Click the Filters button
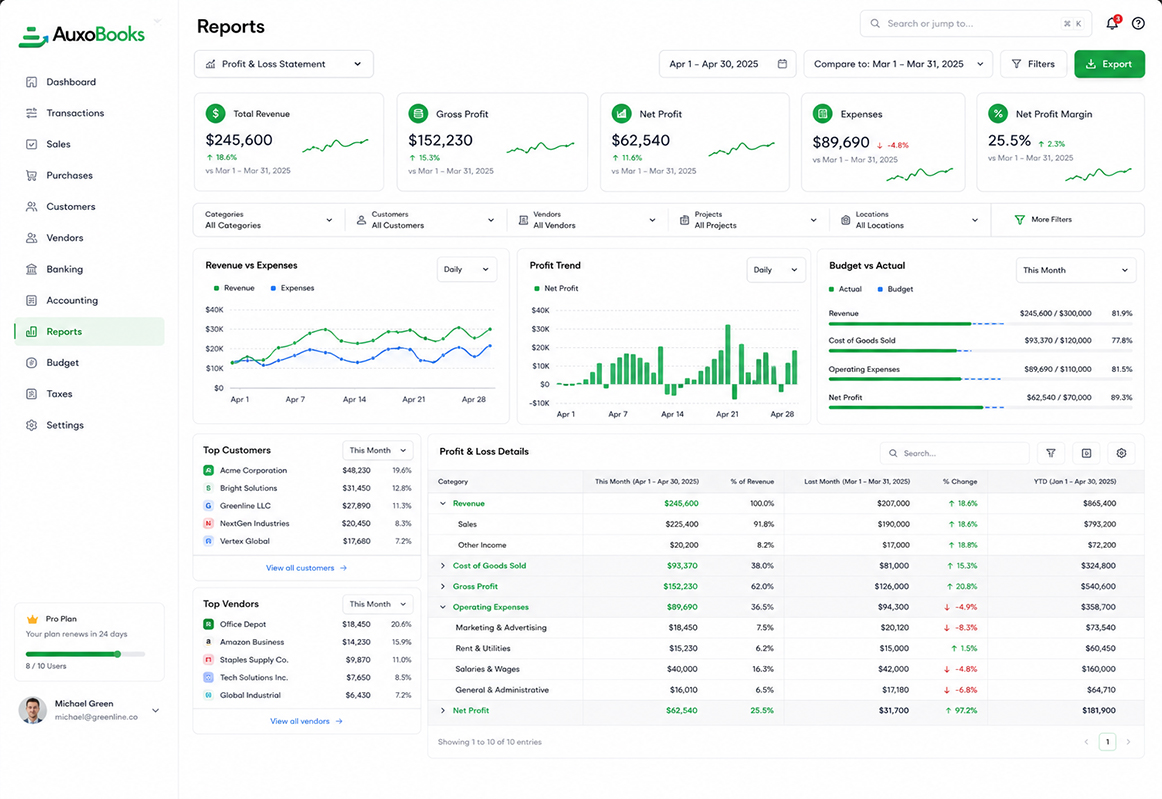The height and width of the screenshot is (799, 1162). [x=1033, y=64]
